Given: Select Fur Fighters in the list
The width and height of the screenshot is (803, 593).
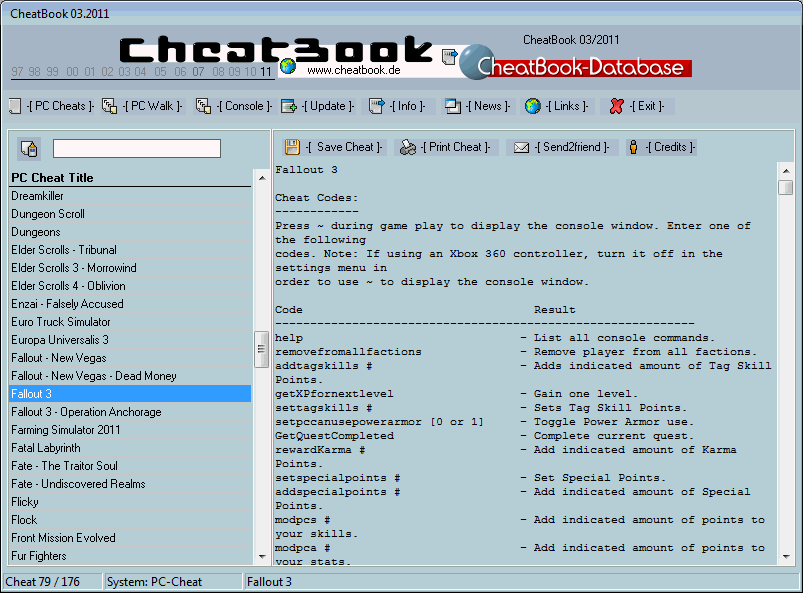Looking at the screenshot, I should [130, 556].
